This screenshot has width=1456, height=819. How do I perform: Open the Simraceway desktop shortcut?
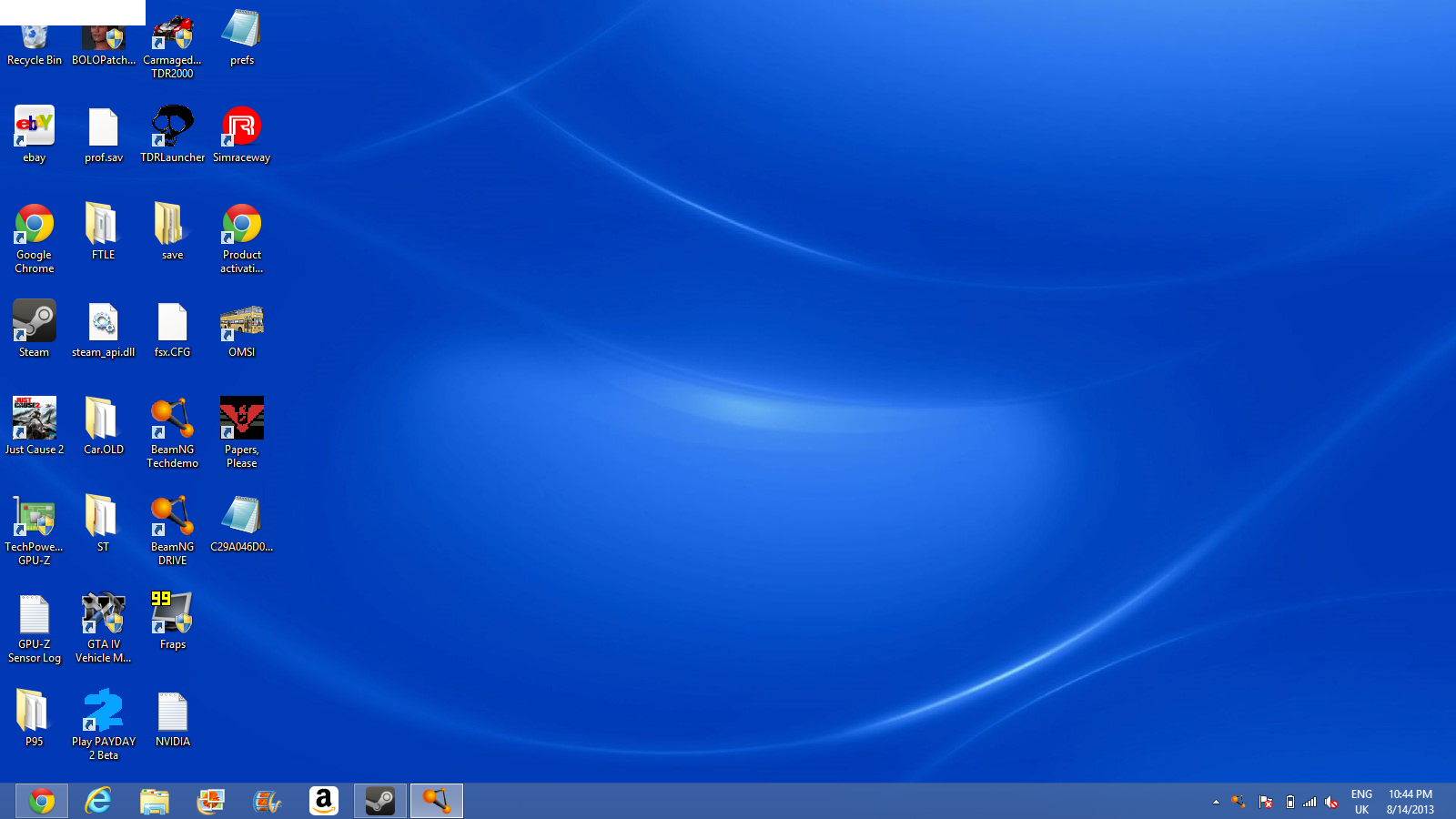(242, 134)
